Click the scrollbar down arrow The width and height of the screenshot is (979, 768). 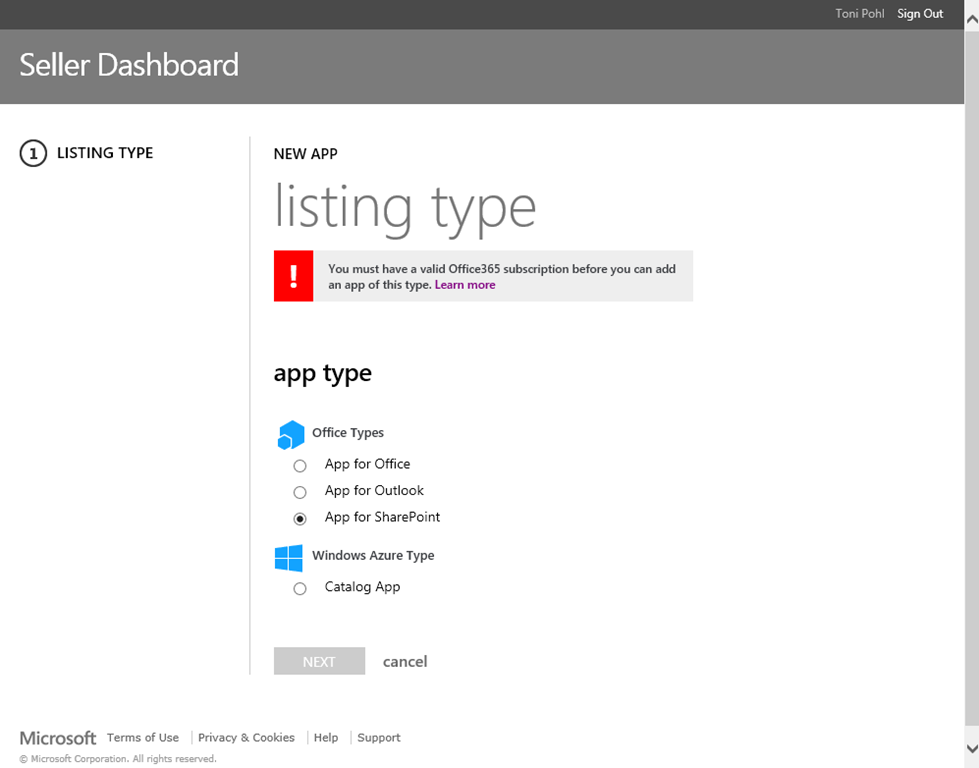click(971, 748)
